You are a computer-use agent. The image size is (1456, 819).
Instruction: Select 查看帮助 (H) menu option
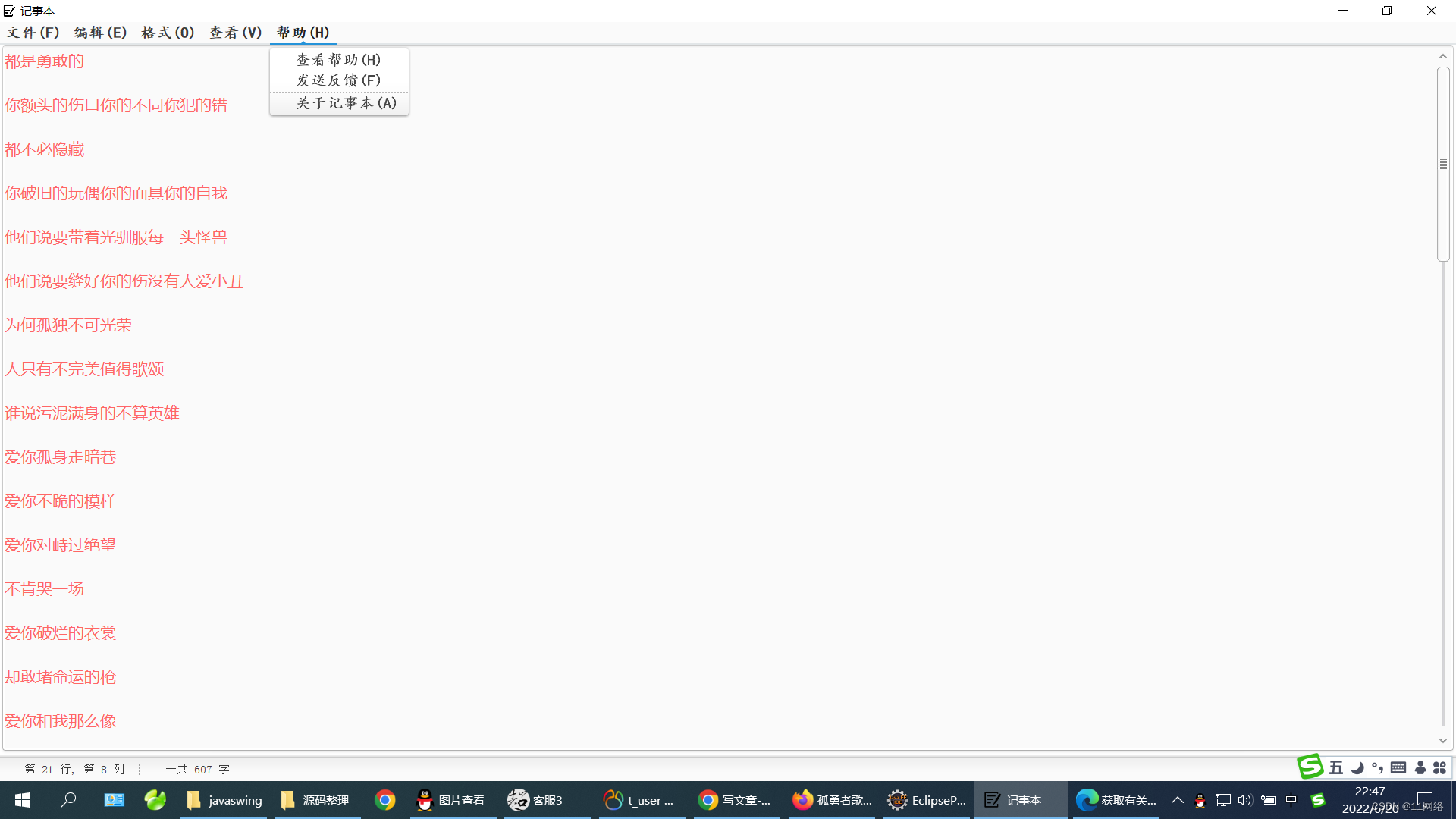(338, 58)
